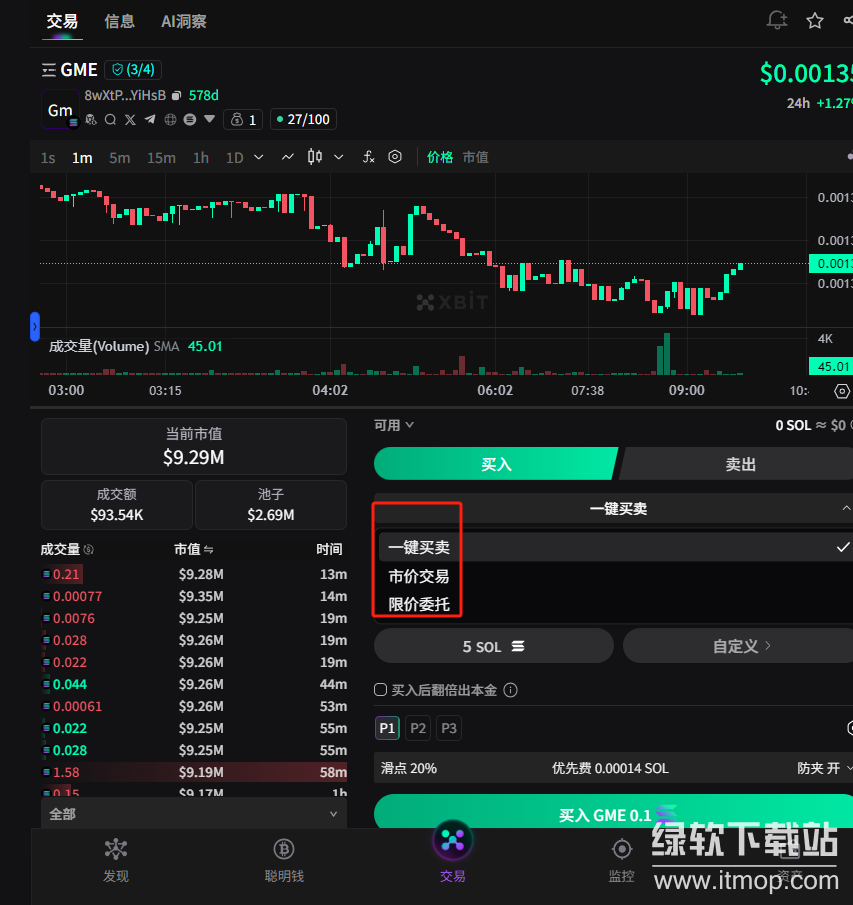Add a price alert with the bell icon

click(x=776, y=21)
